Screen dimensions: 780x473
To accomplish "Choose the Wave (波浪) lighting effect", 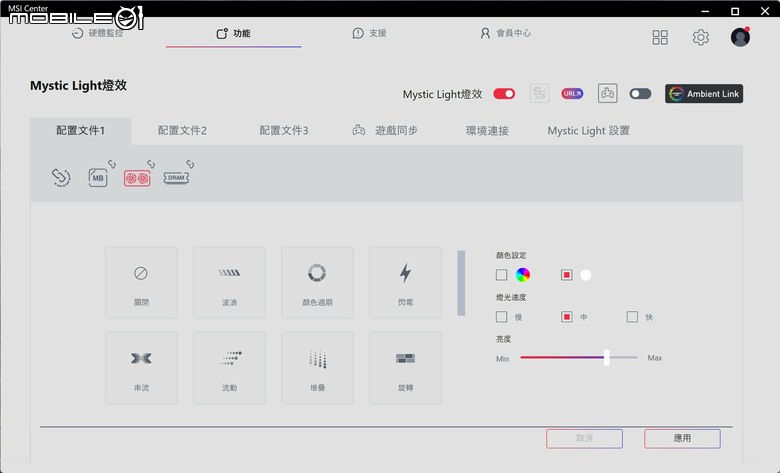I will (x=229, y=283).
